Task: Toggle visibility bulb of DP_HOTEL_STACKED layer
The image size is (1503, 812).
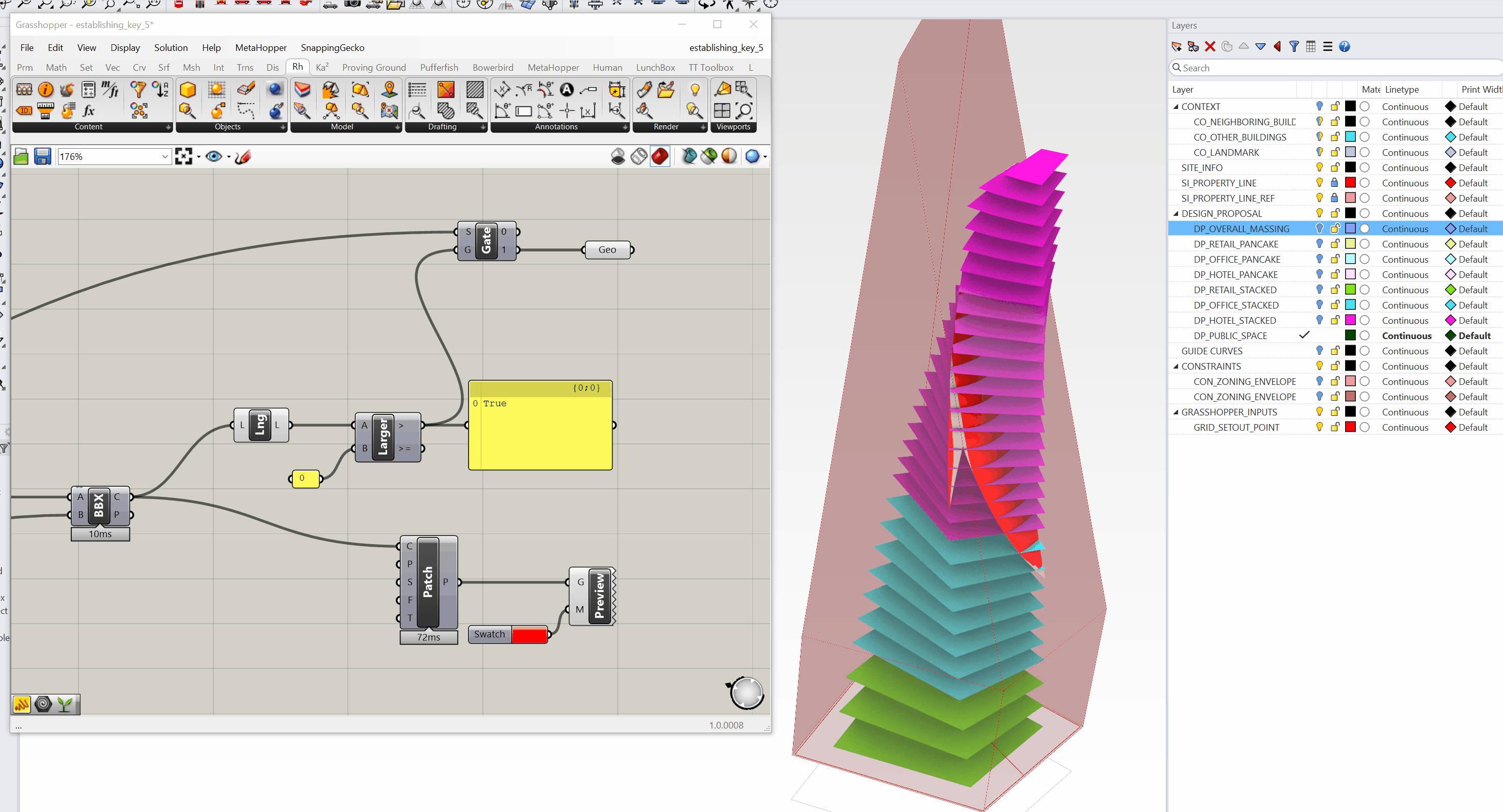Action: pyautogui.click(x=1319, y=320)
